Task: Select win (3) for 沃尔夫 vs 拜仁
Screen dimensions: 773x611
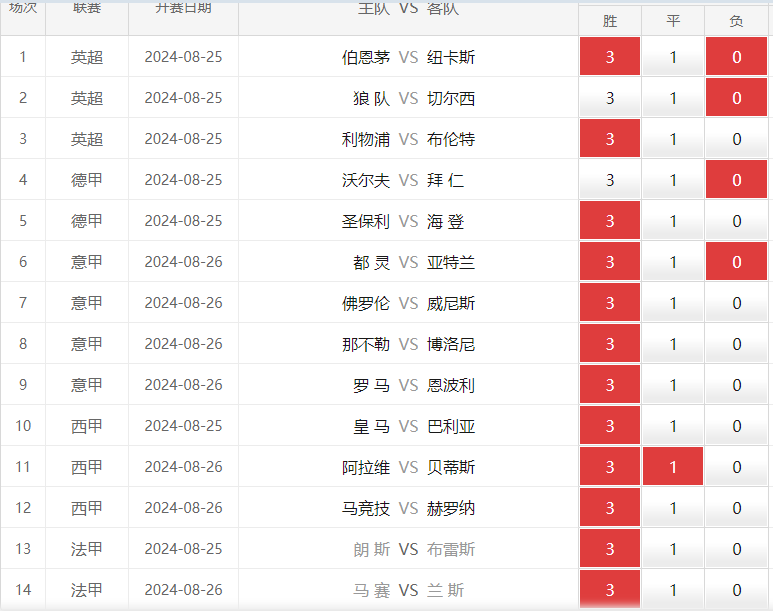Action: 610,180
